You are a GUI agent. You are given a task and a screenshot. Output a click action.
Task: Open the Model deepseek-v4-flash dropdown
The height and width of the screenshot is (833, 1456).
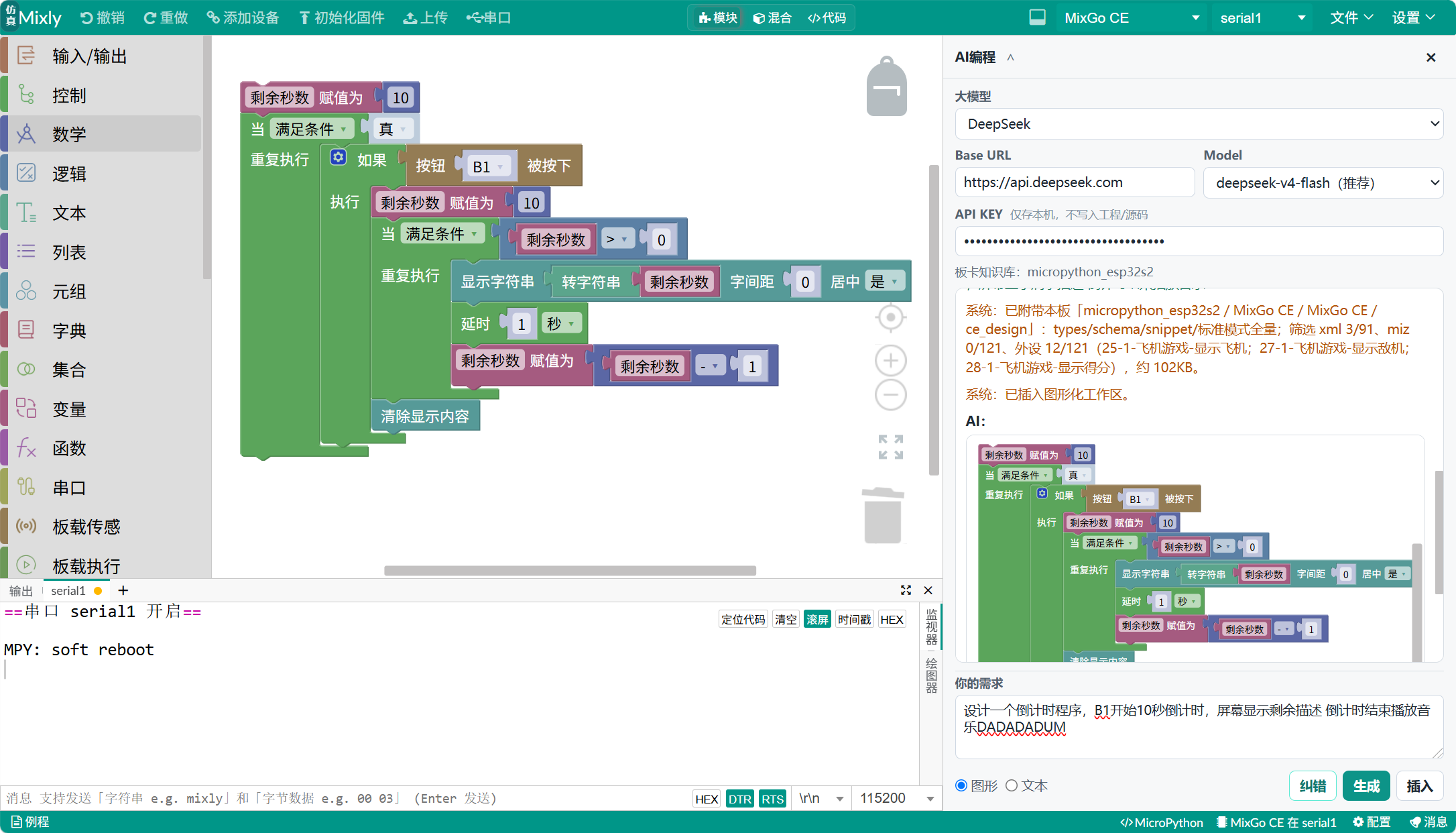pos(1323,182)
